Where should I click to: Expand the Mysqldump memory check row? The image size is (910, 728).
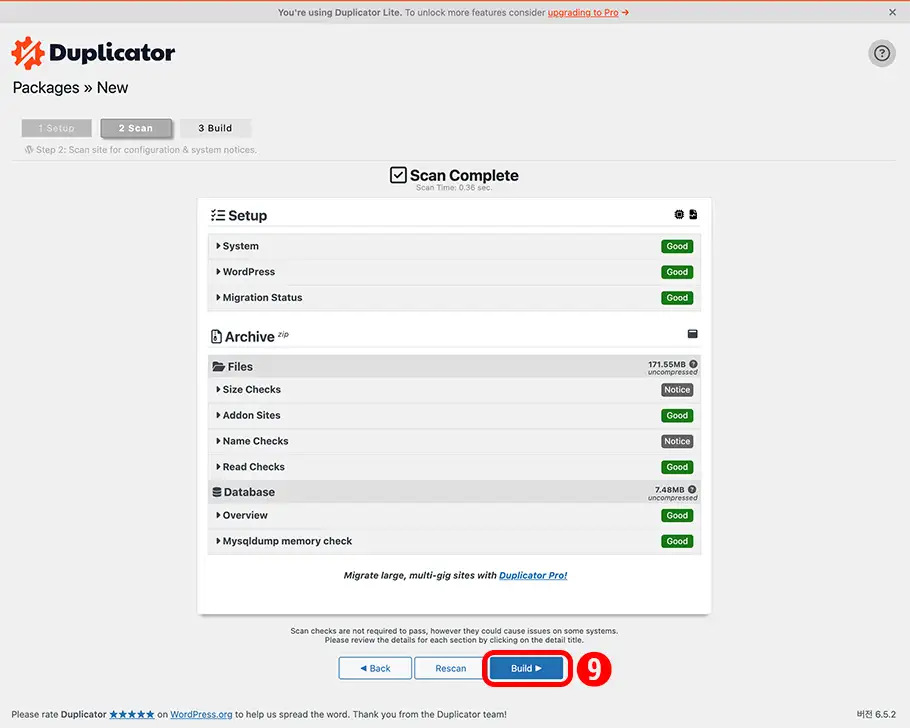coord(454,541)
